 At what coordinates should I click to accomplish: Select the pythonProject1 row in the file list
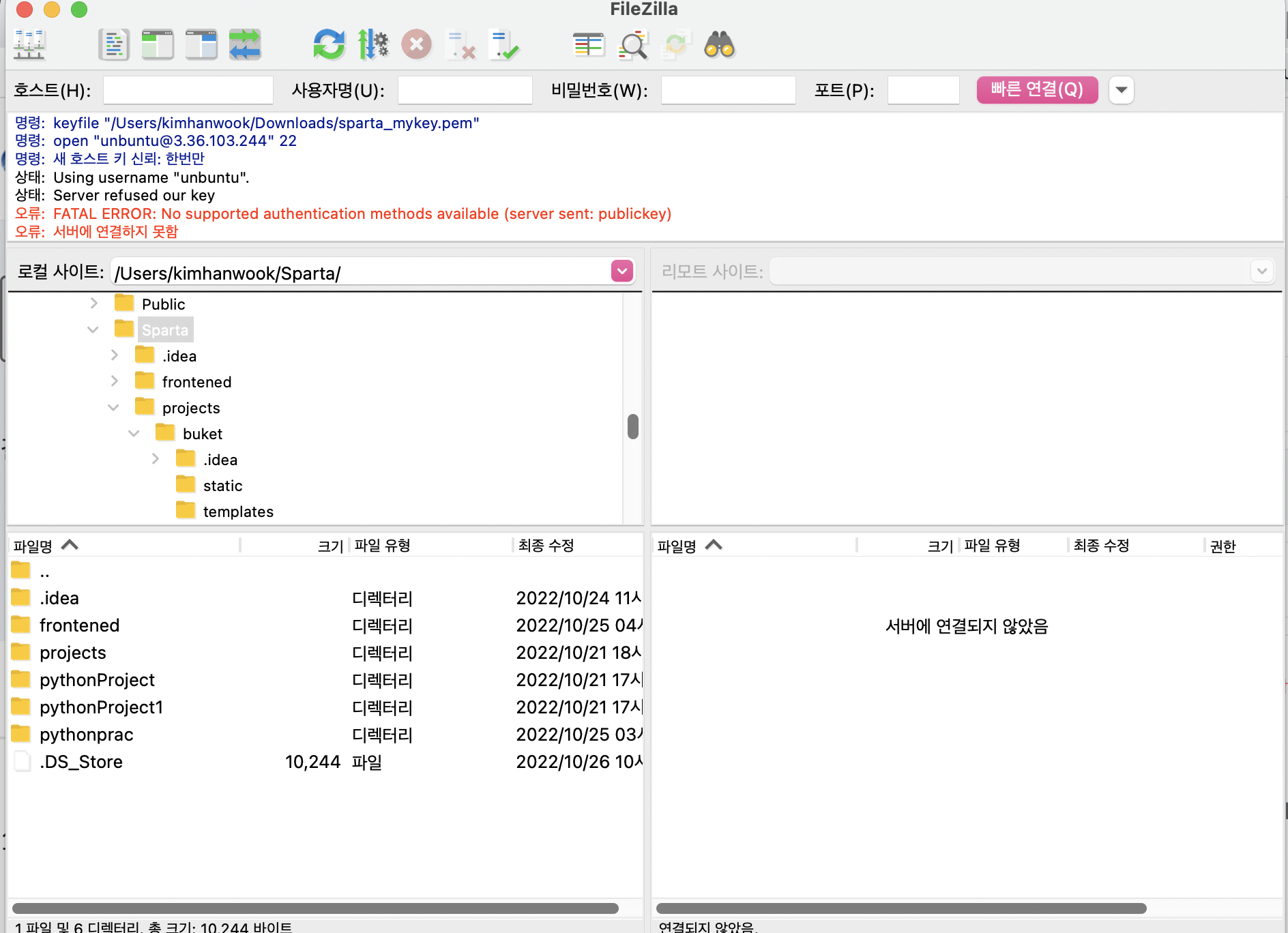(326, 707)
